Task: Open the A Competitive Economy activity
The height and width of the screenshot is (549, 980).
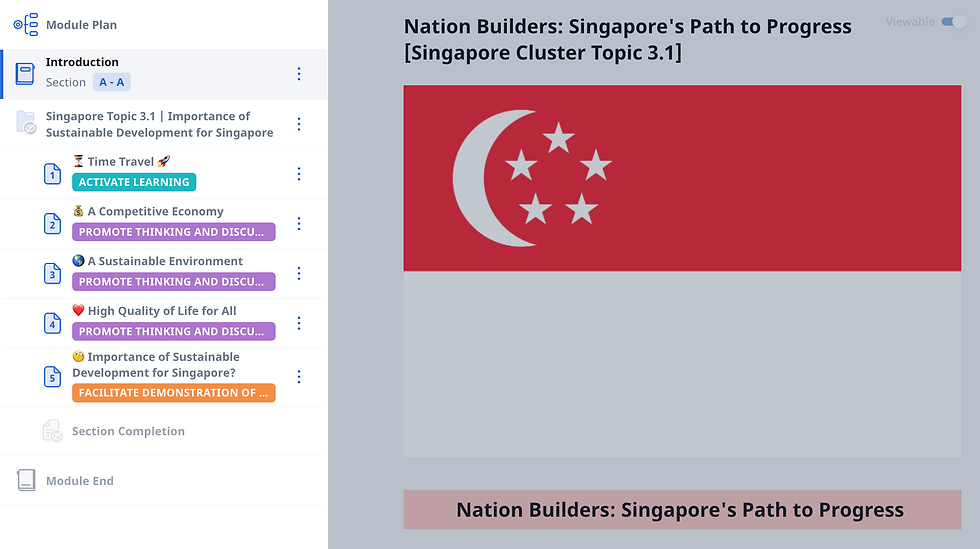Action: [164, 223]
